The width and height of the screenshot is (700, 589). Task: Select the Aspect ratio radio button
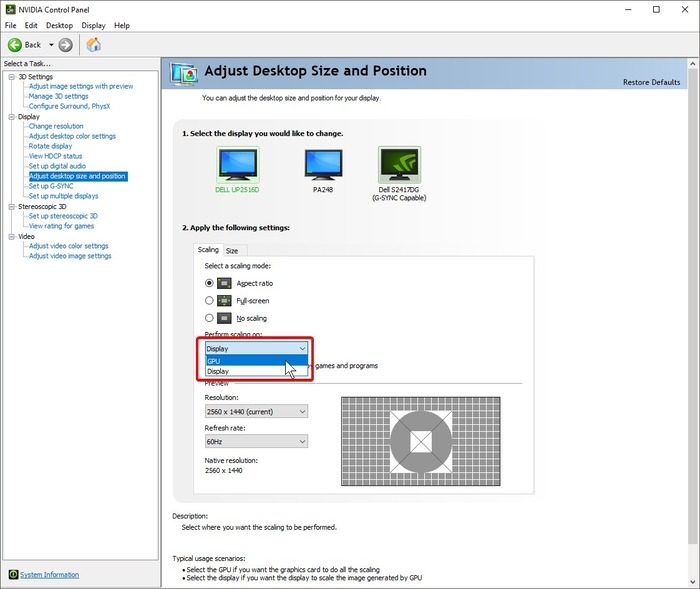(x=209, y=283)
